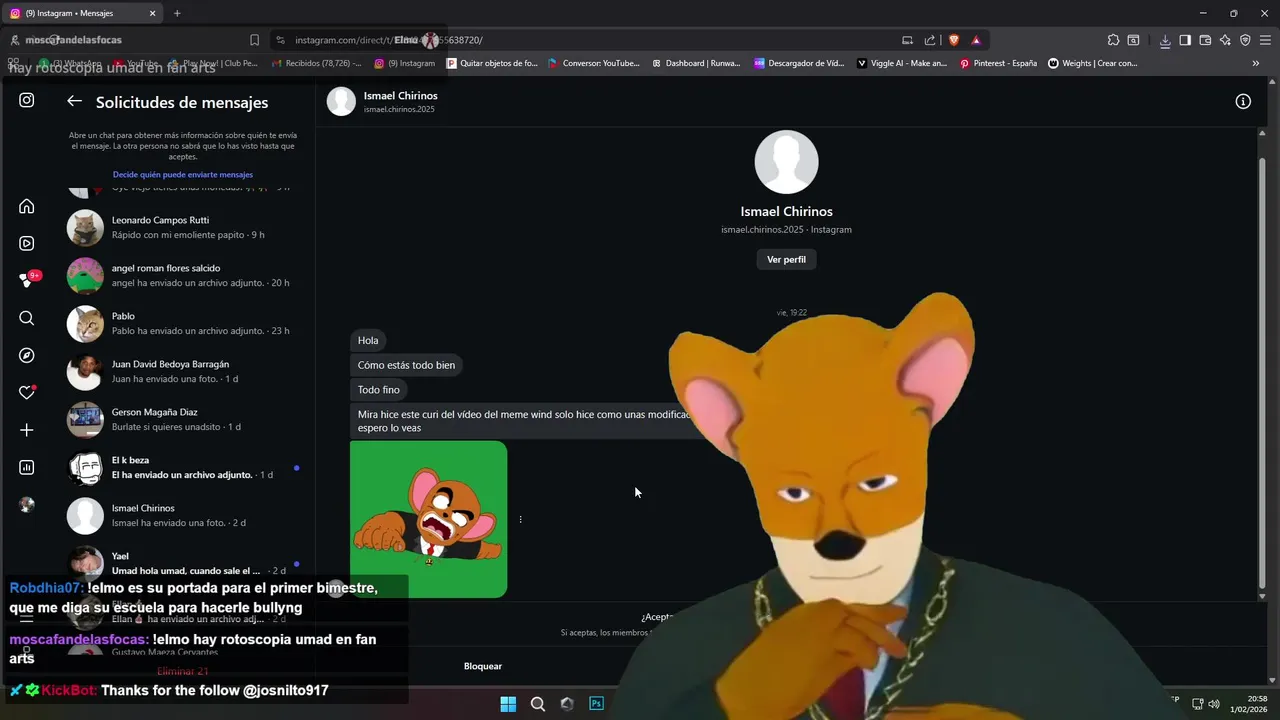The width and height of the screenshot is (1280, 720).
Task: Click Decide quién puede enviarte mensajes link
Action: point(183,174)
